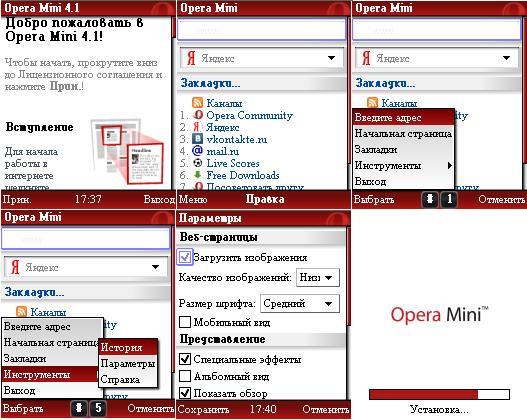Click the welcome screen vertical scrollbar

tap(173, 27)
